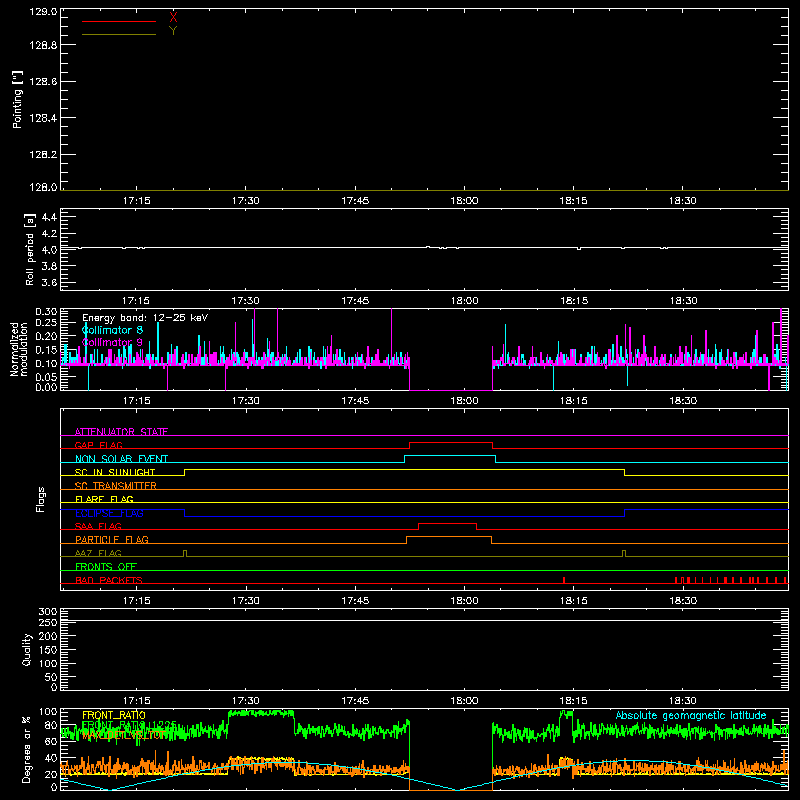The image size is (800, 800).
Task: Click the blue 'ECLIPSE_FLAG' label
Action: (x=109, y=513)
